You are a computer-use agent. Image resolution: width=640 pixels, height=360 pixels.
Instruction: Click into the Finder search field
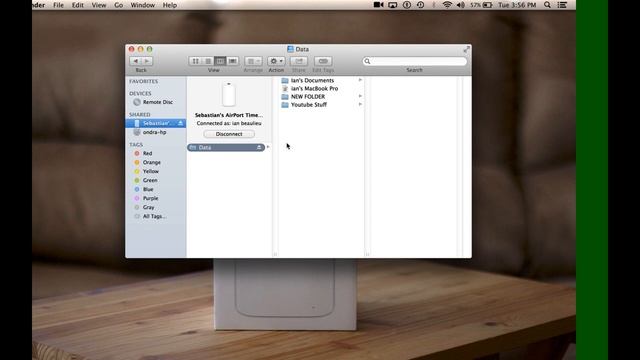tap(414, 61)
